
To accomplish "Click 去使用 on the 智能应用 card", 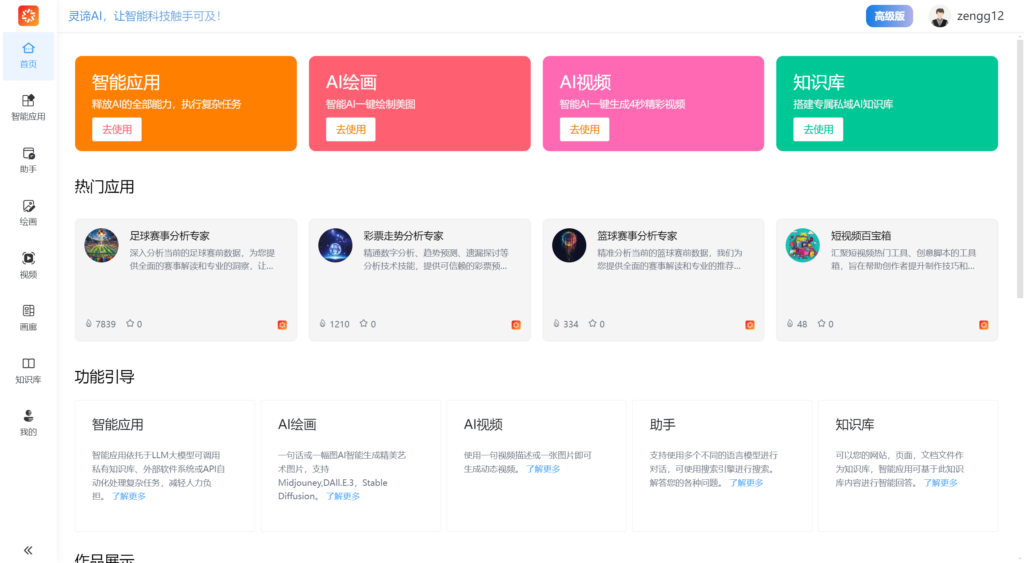I will click(x=117, y=129).
